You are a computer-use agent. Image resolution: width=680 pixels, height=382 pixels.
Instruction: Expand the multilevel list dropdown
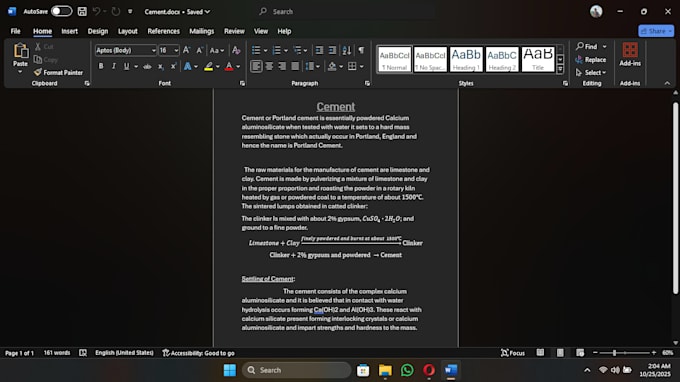(305, 50)
